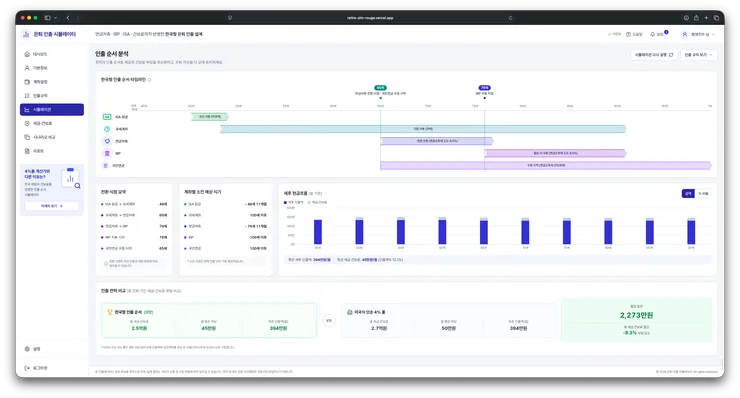Click 시뮬레이션 다시 실행 rerun button

point(654,55)
